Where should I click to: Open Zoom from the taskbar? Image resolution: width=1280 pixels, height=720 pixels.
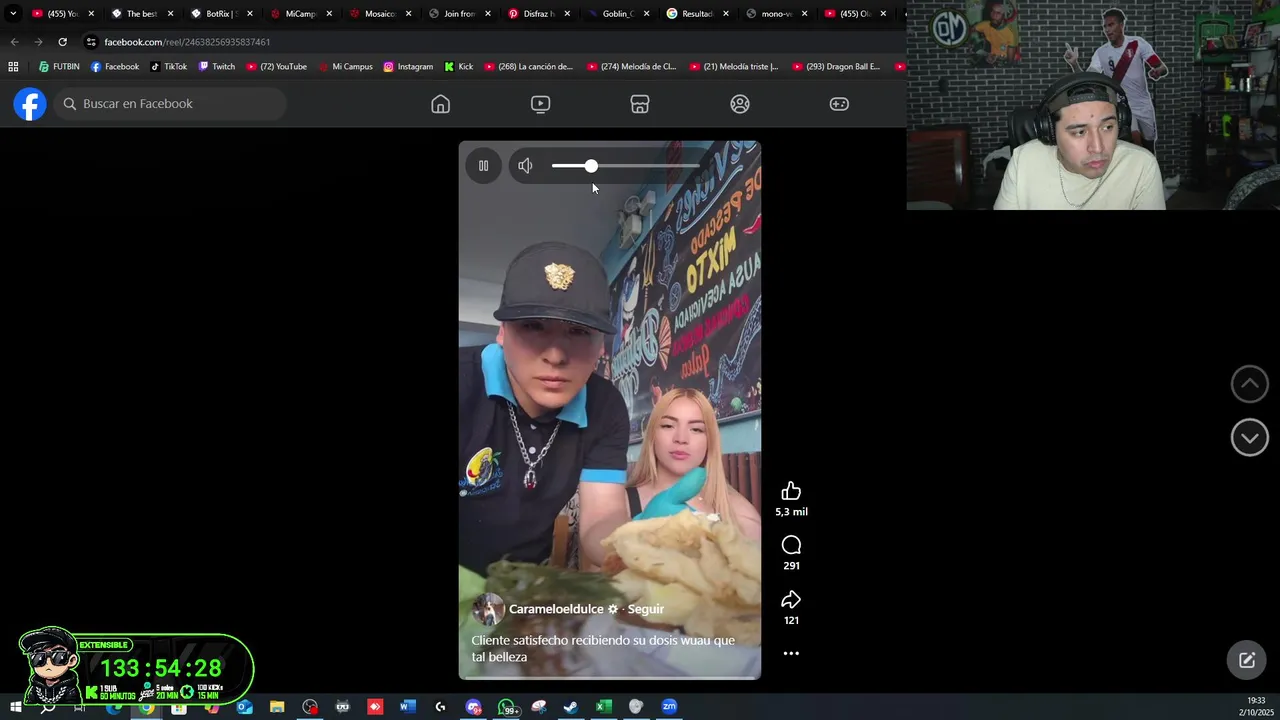(669, 707)
